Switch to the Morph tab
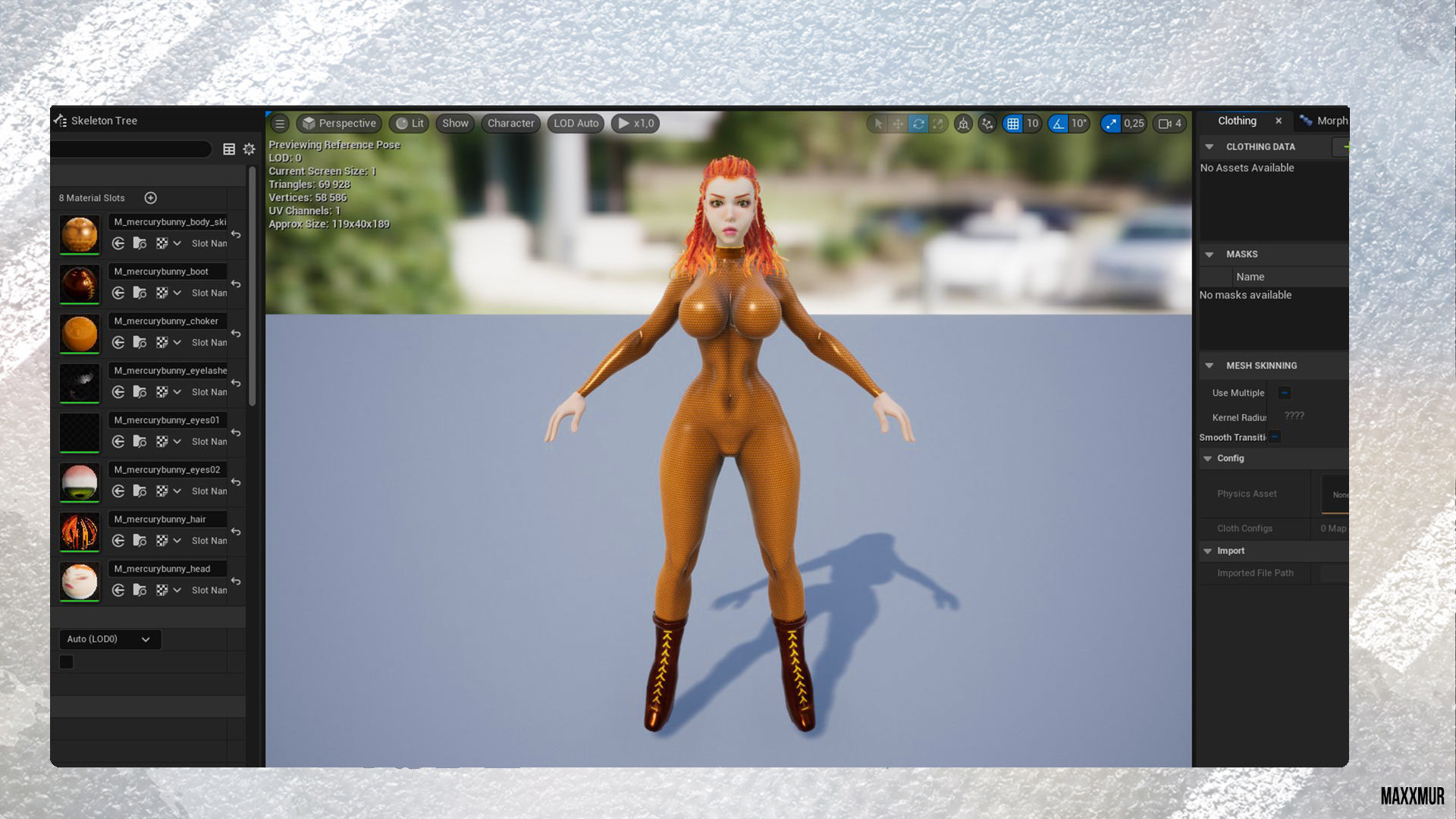The width and height of the screenshot is (1456, 819). pyautogui.click(x=1324, y=121)
